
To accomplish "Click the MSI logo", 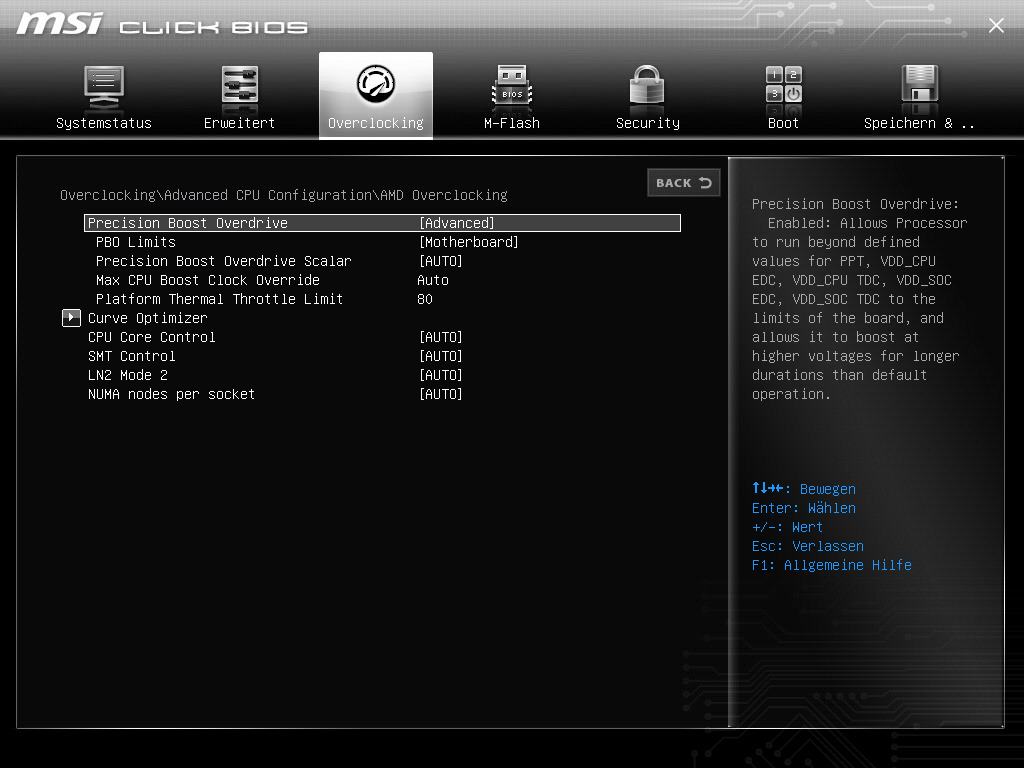I will tap(59, 24).
